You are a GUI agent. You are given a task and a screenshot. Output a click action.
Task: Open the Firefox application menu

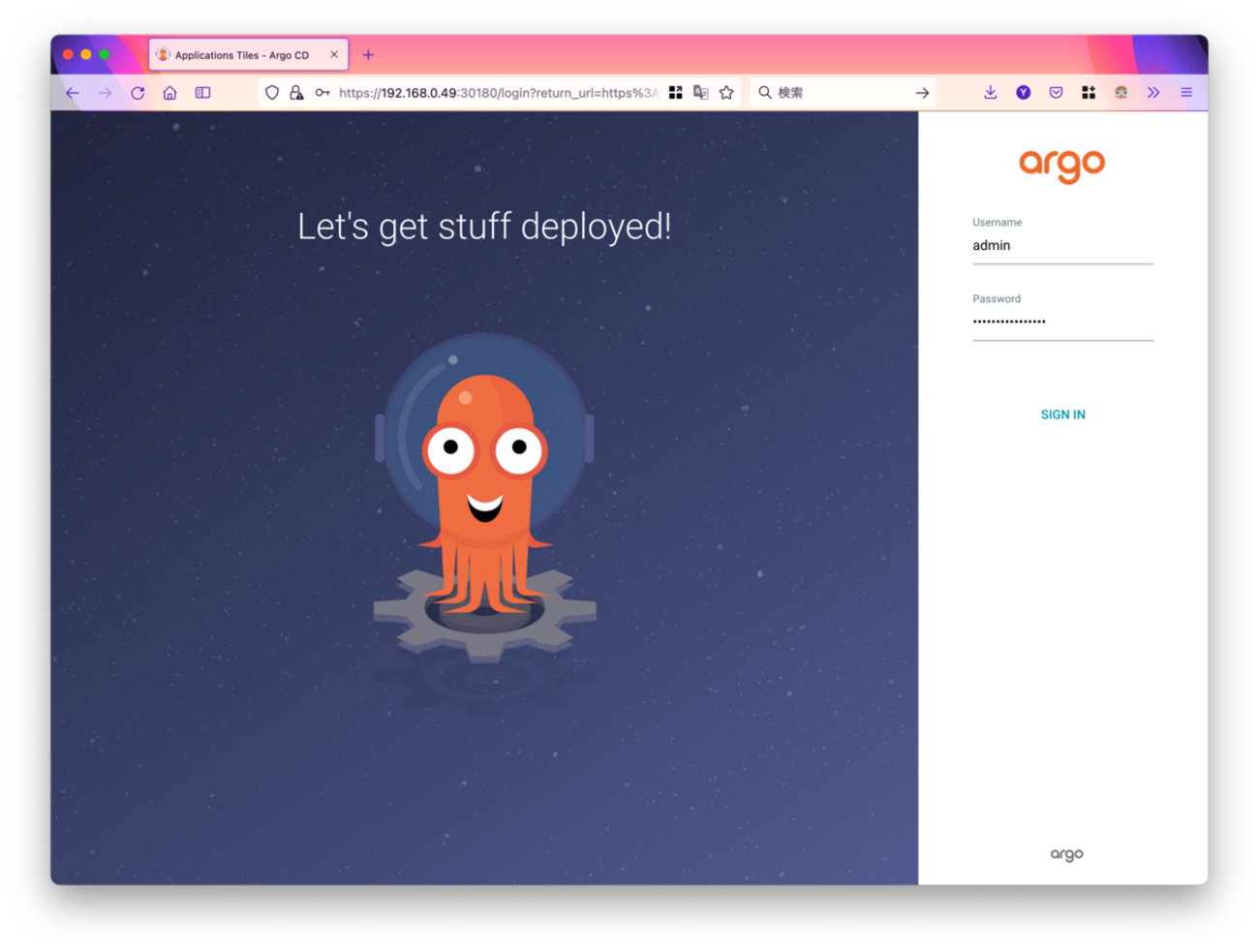[1186, 93]
